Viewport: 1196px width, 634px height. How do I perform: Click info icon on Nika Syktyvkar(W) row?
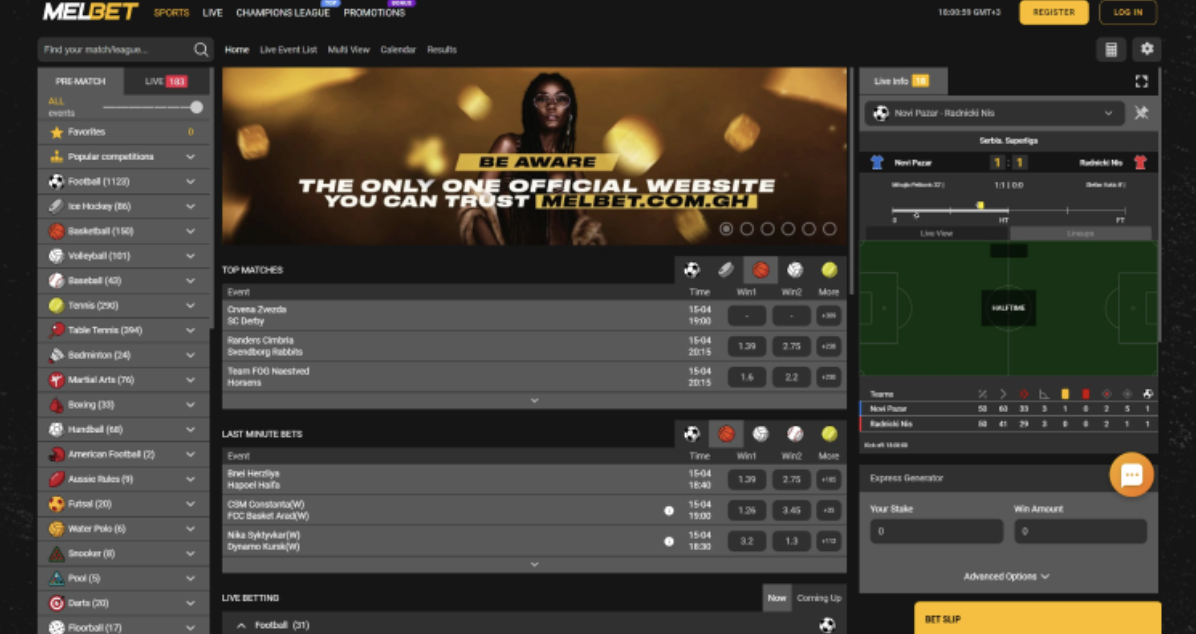(x=669, y=541)
